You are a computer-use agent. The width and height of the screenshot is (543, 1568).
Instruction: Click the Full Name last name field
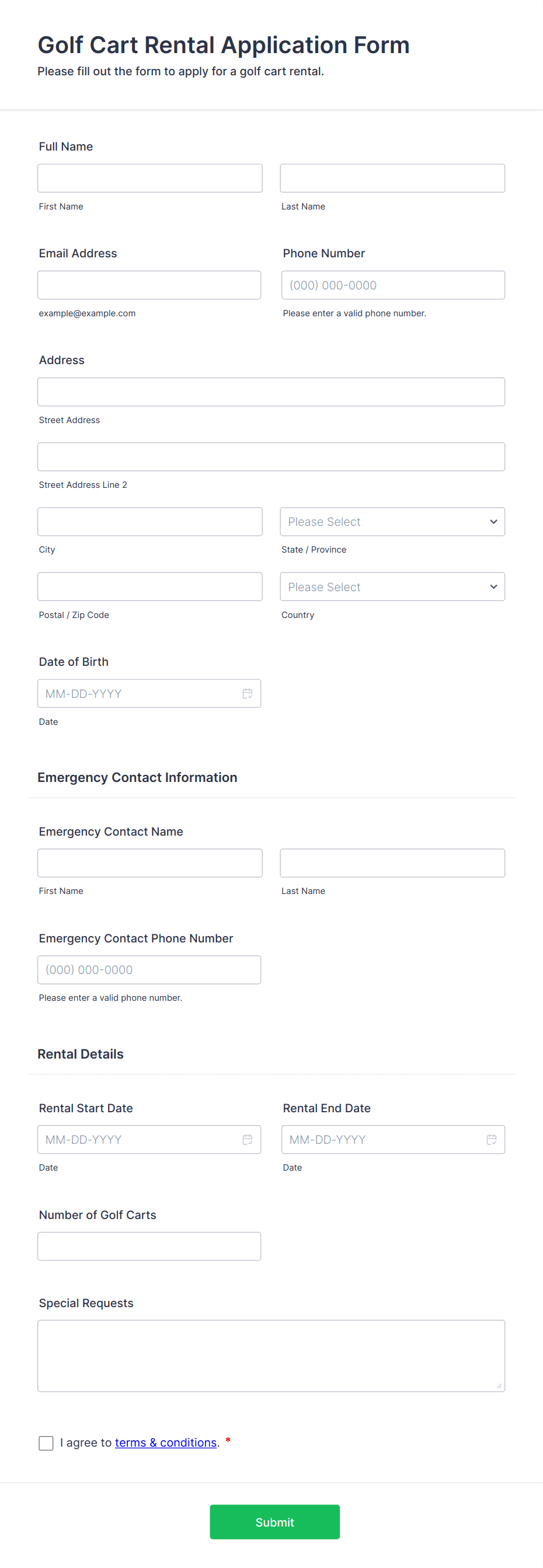(392, 179)
